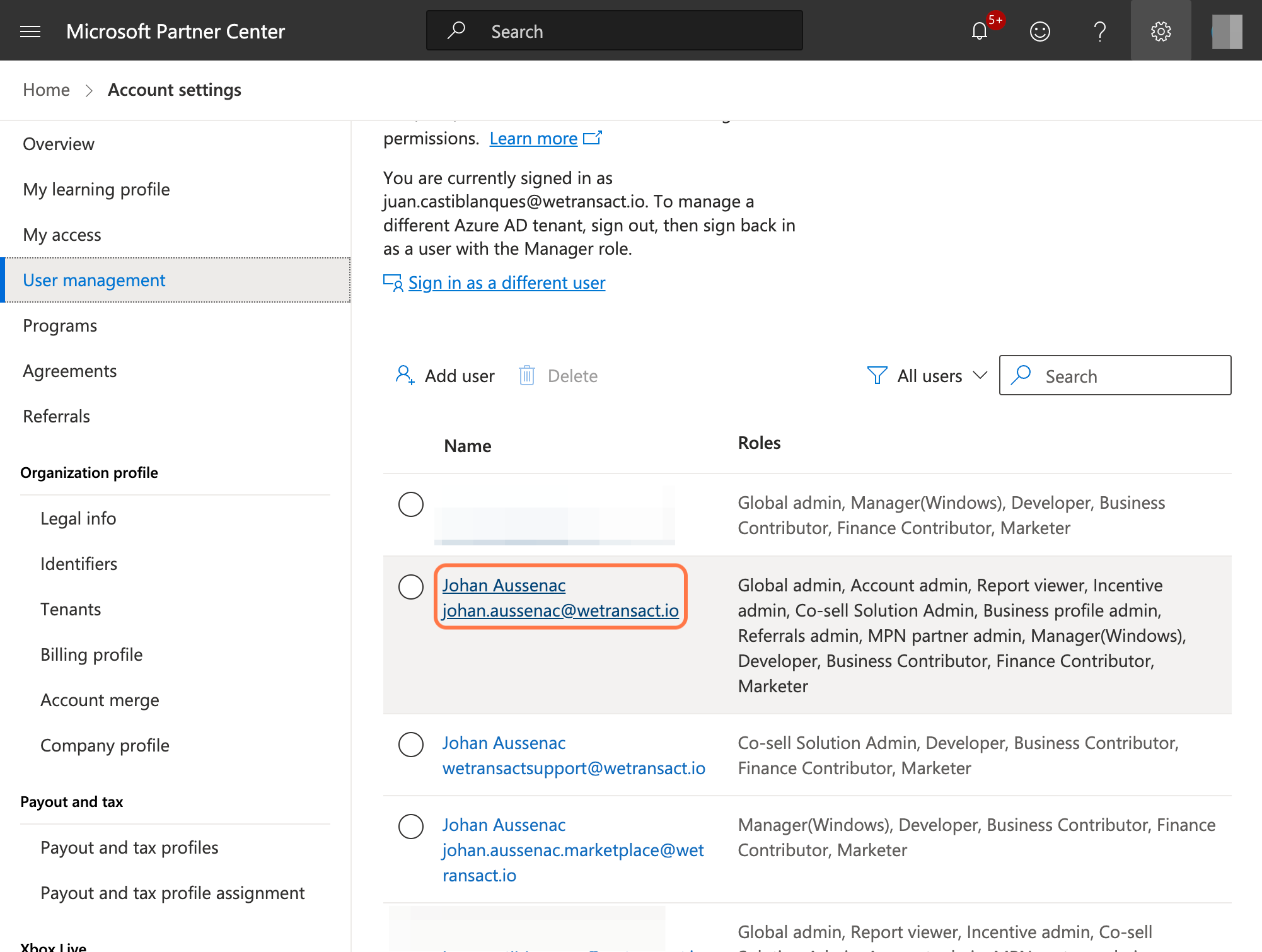Click the Learn more external link icon
This screenshot has height=952, width=1262.
(x=593, y=138)
